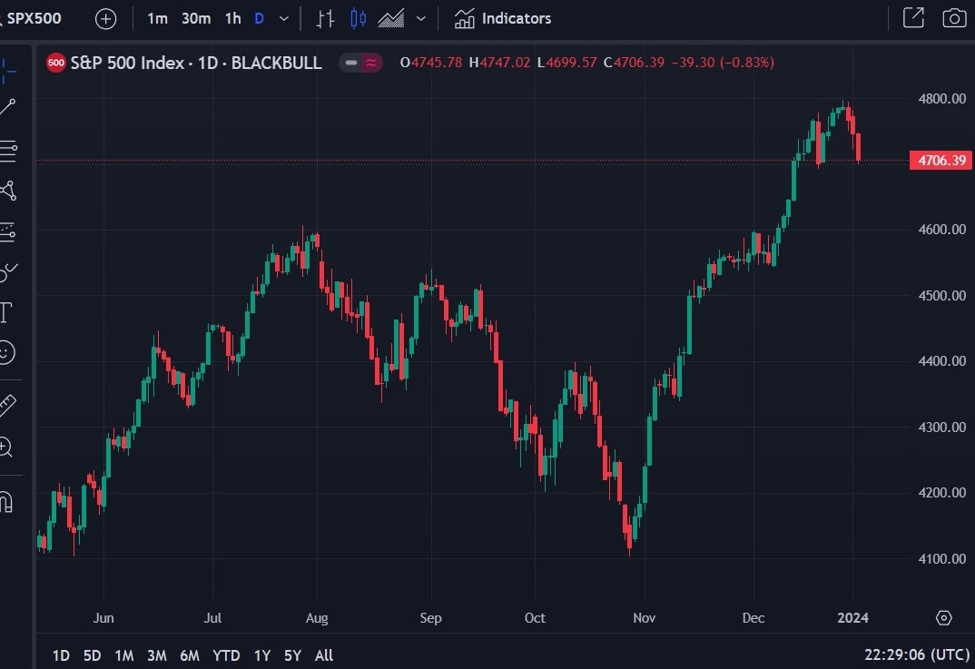Viewport: 975px width, 669px height.
Task: Activate the zoom in tool
Action: pyautogui.click(x=6, y=447)
